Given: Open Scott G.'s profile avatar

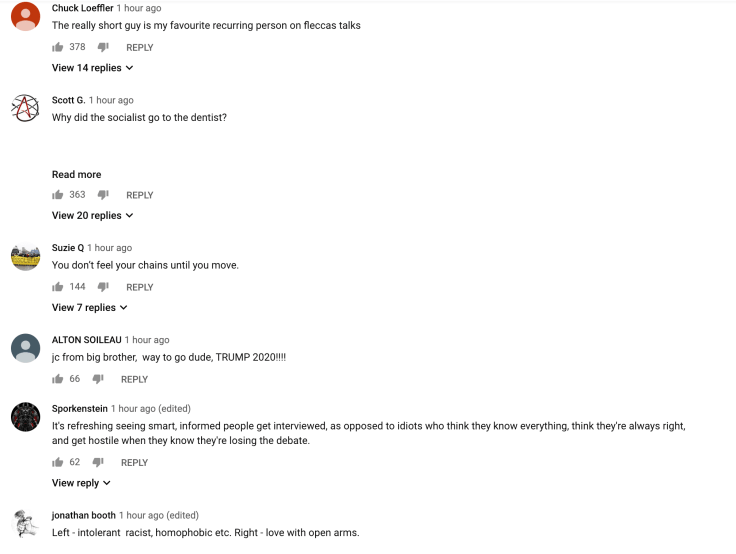Looking at the screenshot, I should [25, 108].
